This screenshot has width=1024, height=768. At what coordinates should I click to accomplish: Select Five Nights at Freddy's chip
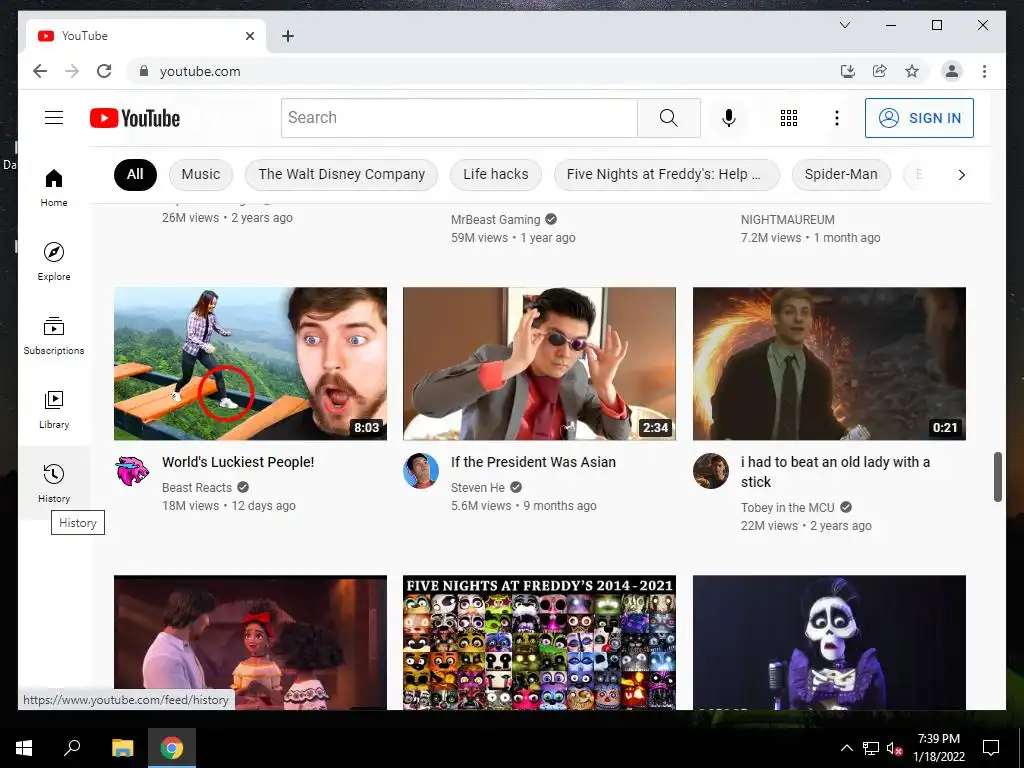tap(666, 174)
